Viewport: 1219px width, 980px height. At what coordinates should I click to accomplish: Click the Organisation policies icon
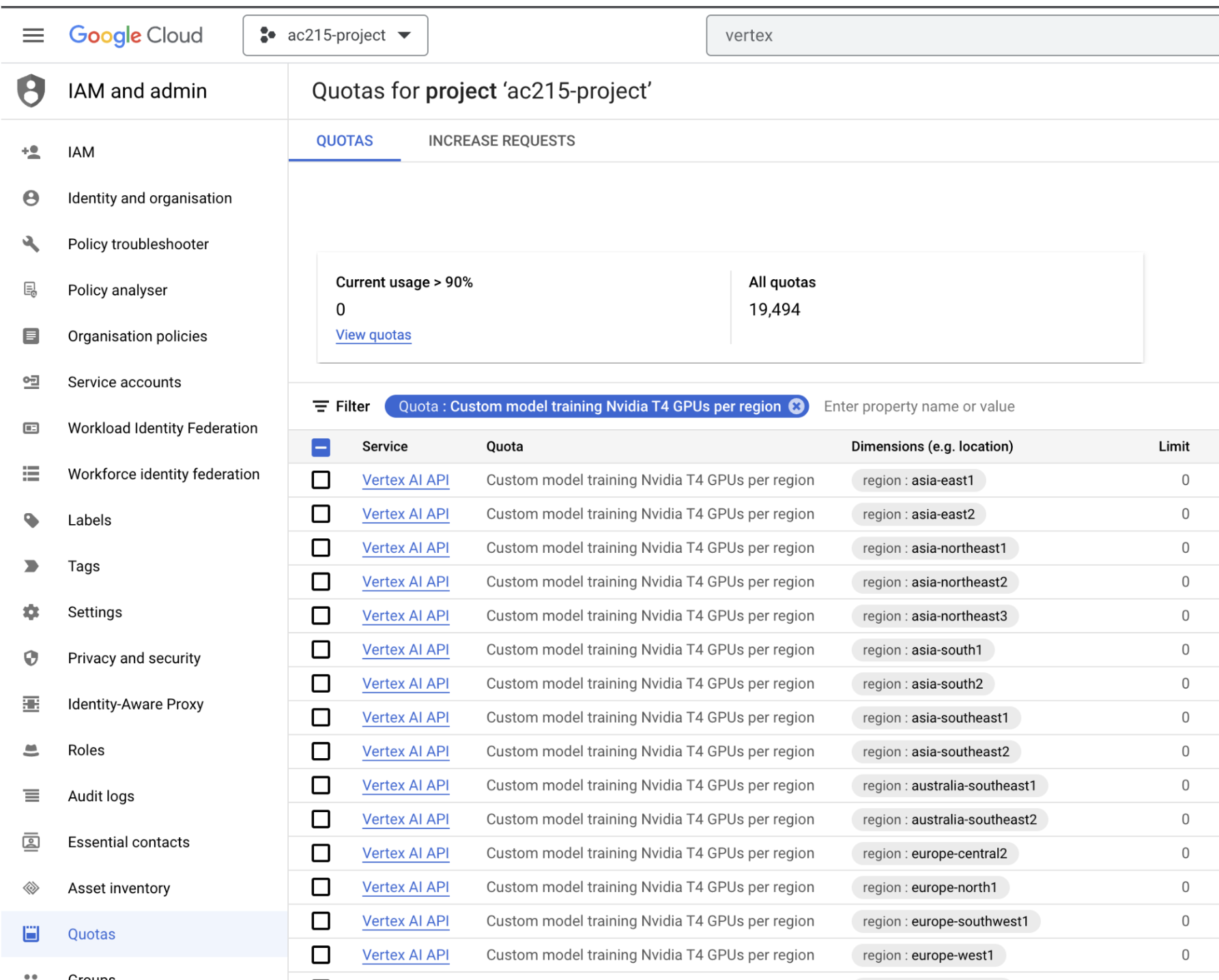(x=31, y=336)
